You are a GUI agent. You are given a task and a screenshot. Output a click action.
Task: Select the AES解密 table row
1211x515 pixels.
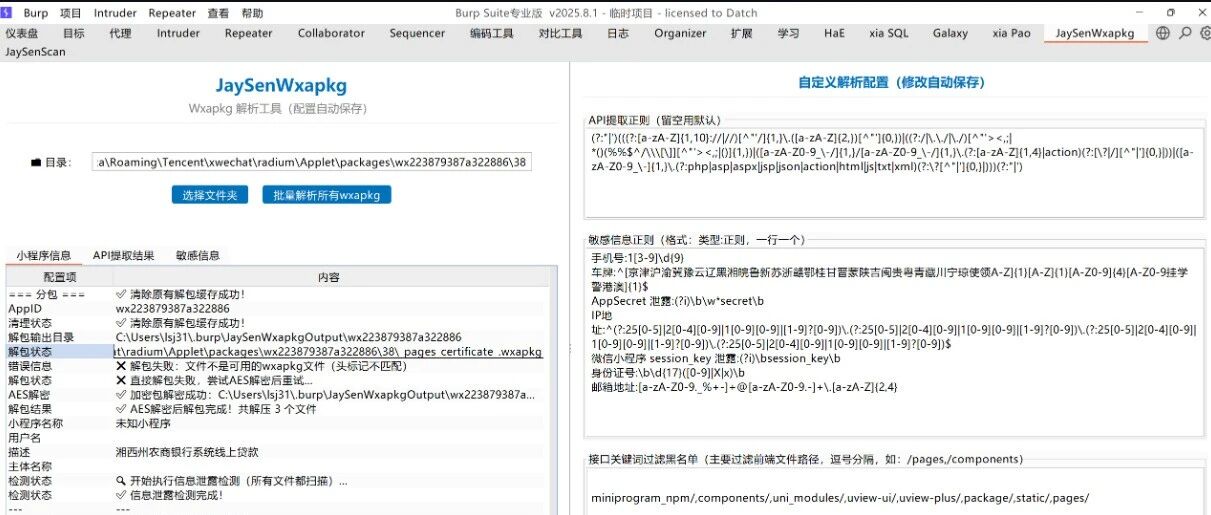tap(278, 395)
